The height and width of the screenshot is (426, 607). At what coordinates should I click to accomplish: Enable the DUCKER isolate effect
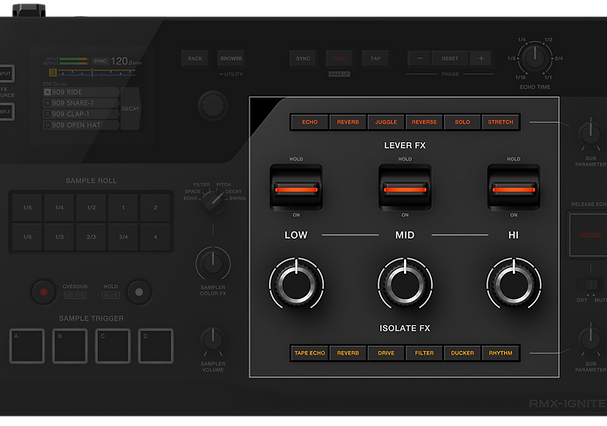click(462, 353)
